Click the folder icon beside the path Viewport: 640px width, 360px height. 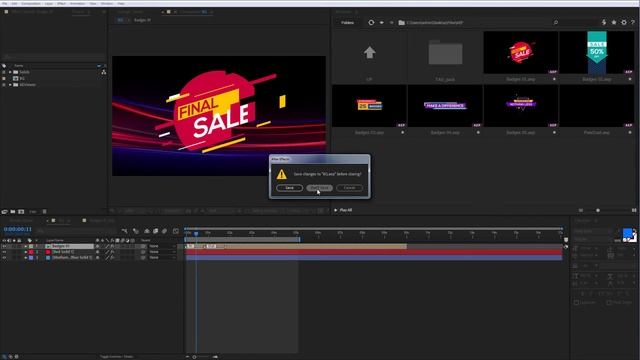tap(402, 22)
